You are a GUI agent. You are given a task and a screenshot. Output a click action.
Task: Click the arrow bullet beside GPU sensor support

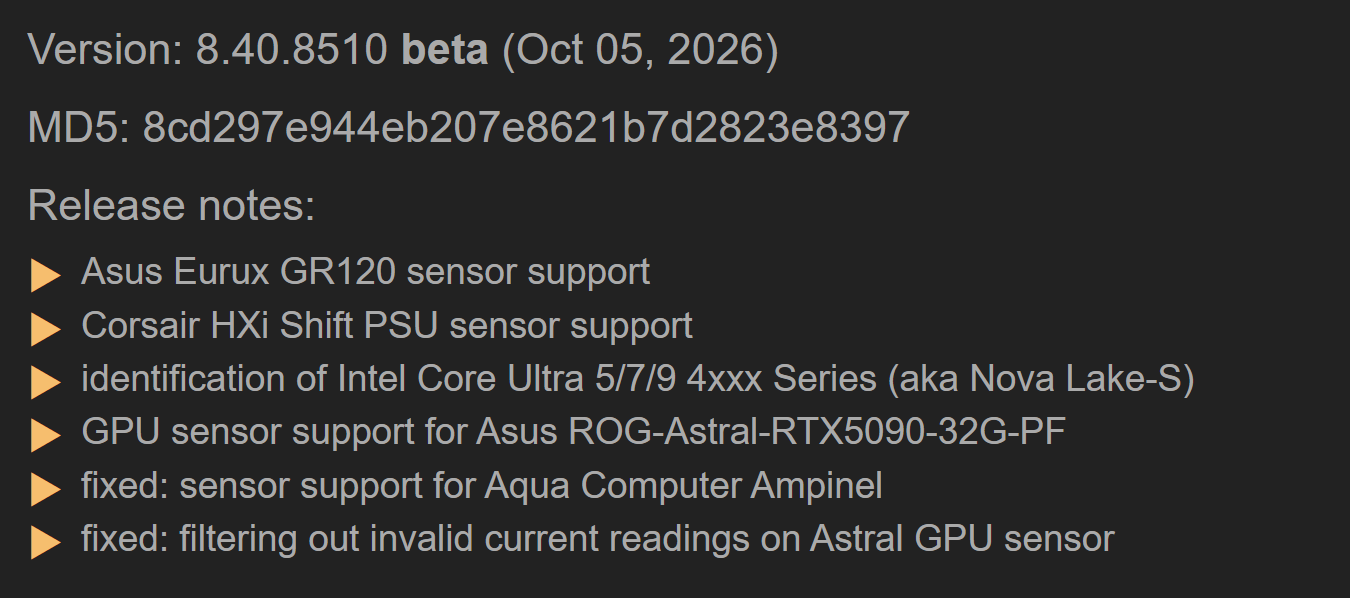click(46, 436)
